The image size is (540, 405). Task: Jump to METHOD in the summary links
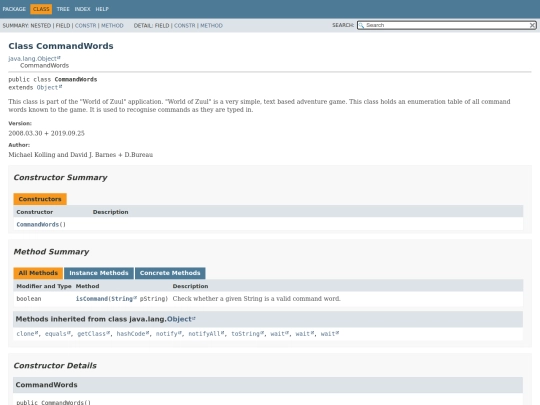click(112, 25)
